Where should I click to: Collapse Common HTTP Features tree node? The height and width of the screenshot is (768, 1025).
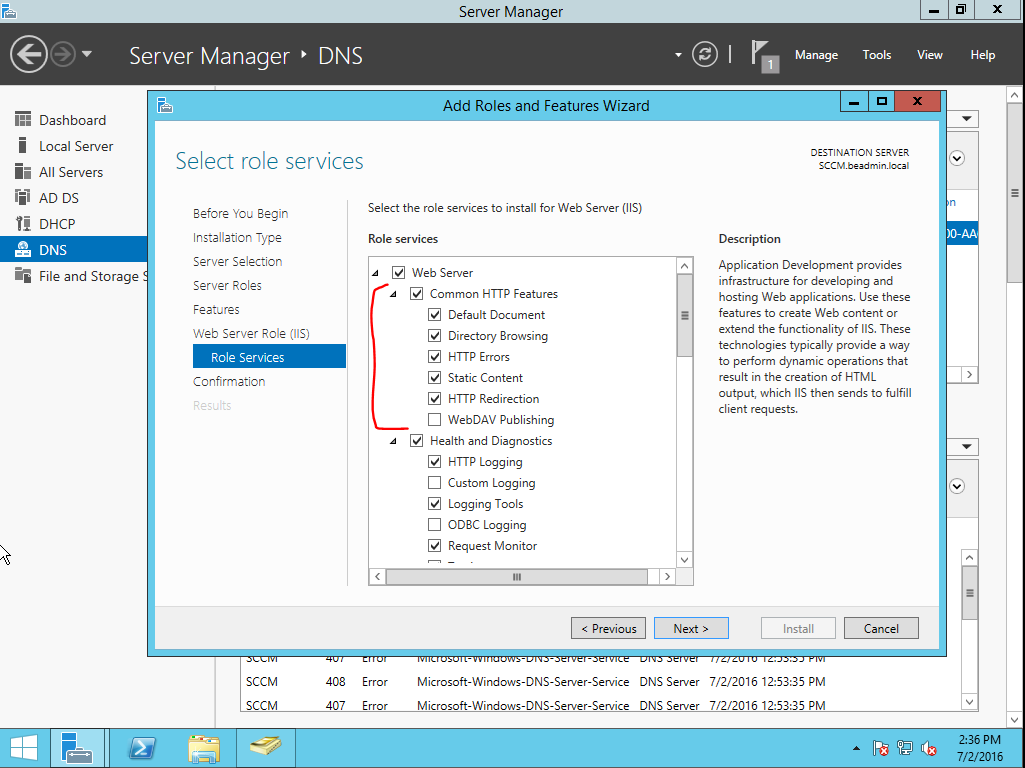tap(394, 294)
